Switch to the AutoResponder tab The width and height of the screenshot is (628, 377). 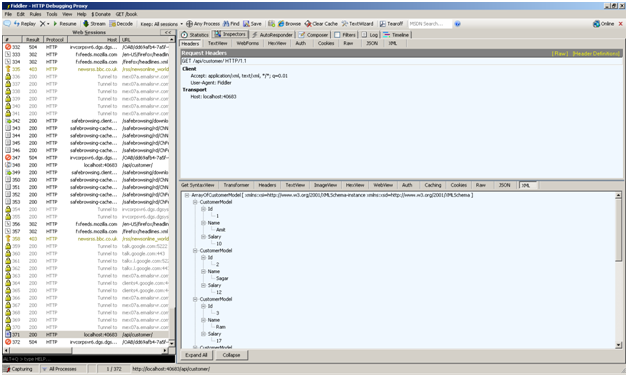click(x=273, y=35)
